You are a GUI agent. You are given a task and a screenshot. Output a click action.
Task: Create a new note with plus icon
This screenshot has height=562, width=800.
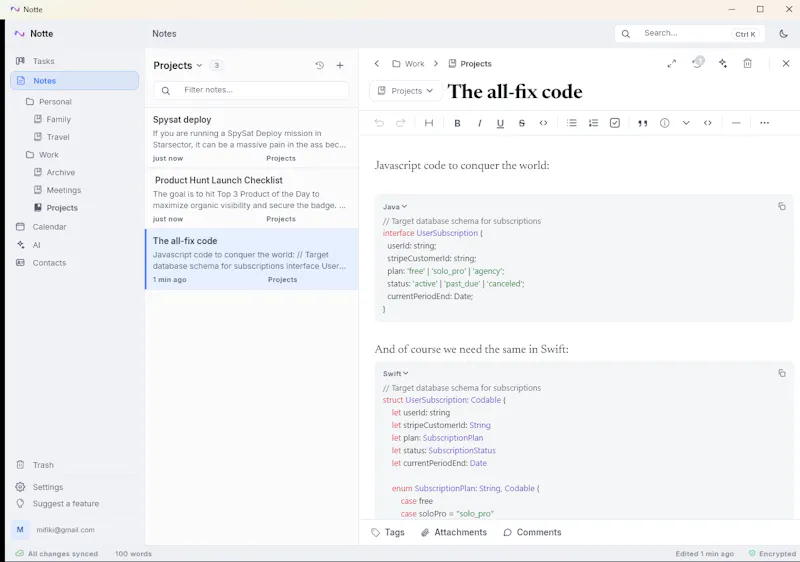pyautogui.click(x=340, y=65)
